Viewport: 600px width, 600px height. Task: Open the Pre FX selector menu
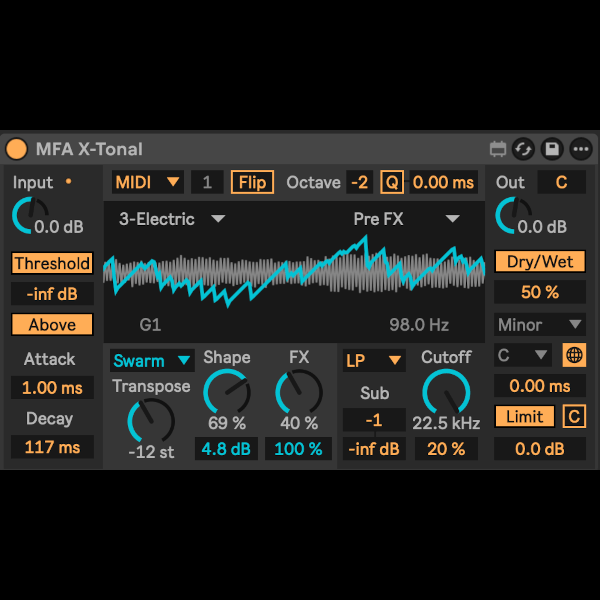406,218
